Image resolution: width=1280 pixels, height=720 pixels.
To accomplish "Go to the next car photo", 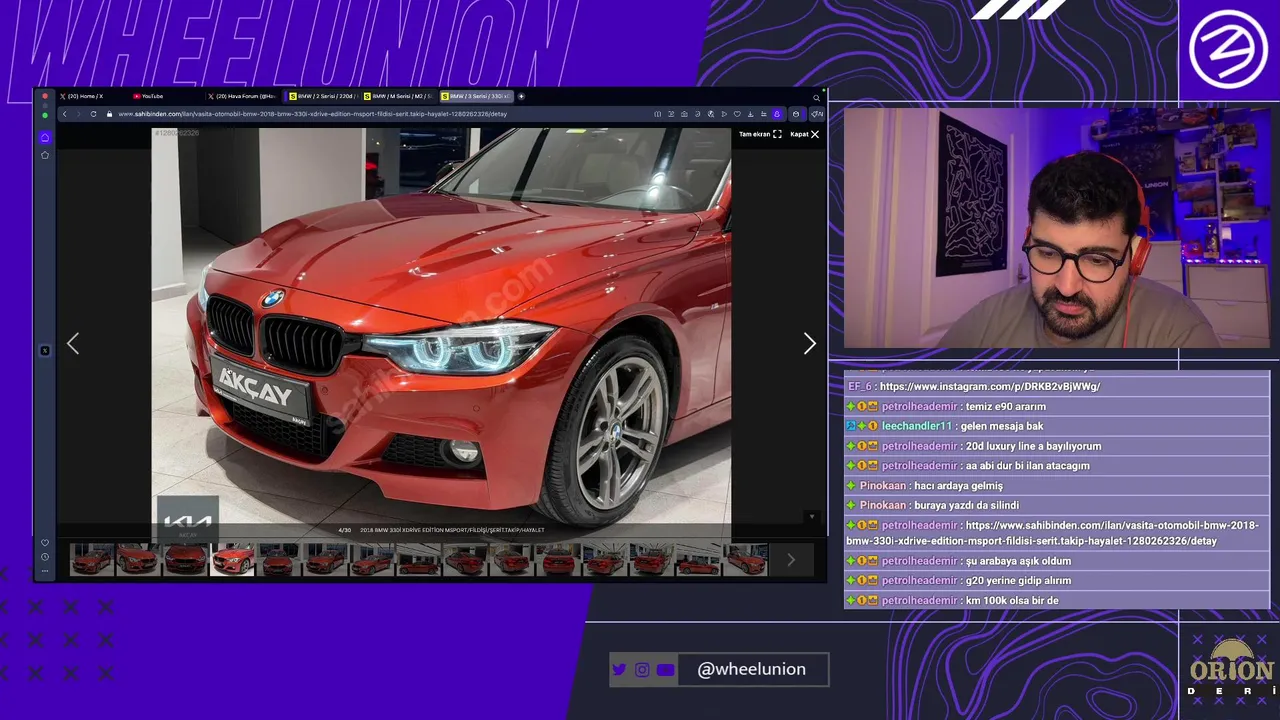I will pos(809,344).
